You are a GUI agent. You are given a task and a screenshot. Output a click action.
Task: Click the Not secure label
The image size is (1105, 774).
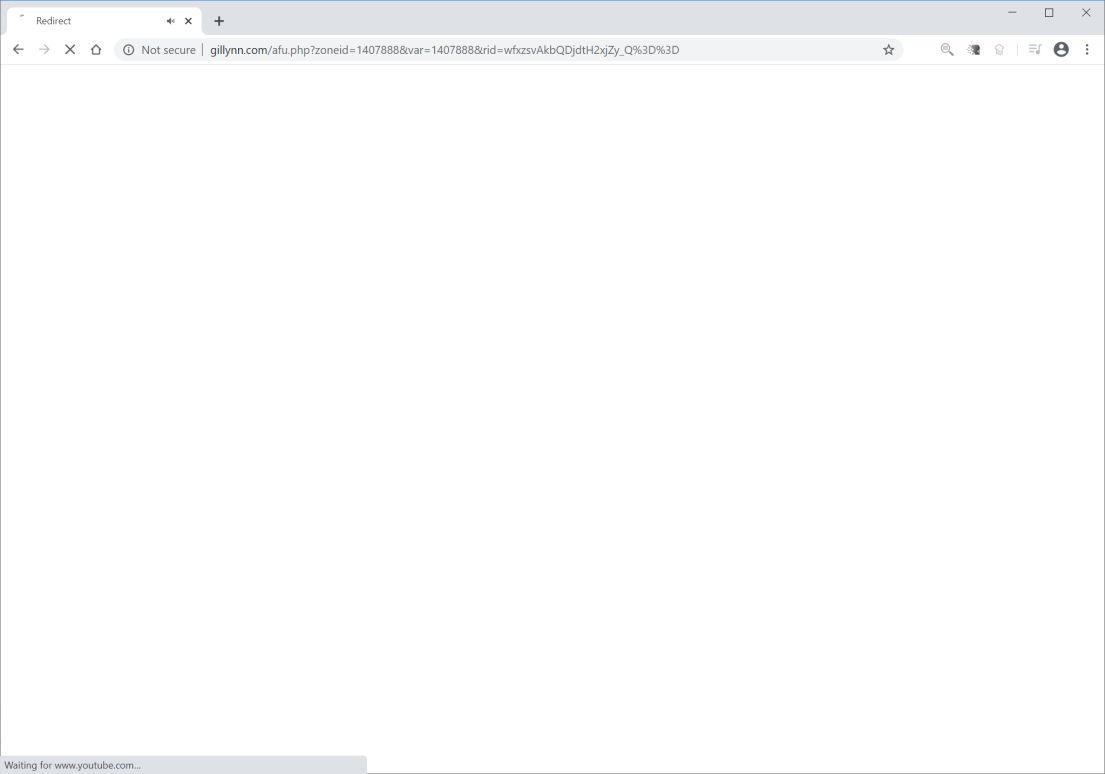(167, 49)
